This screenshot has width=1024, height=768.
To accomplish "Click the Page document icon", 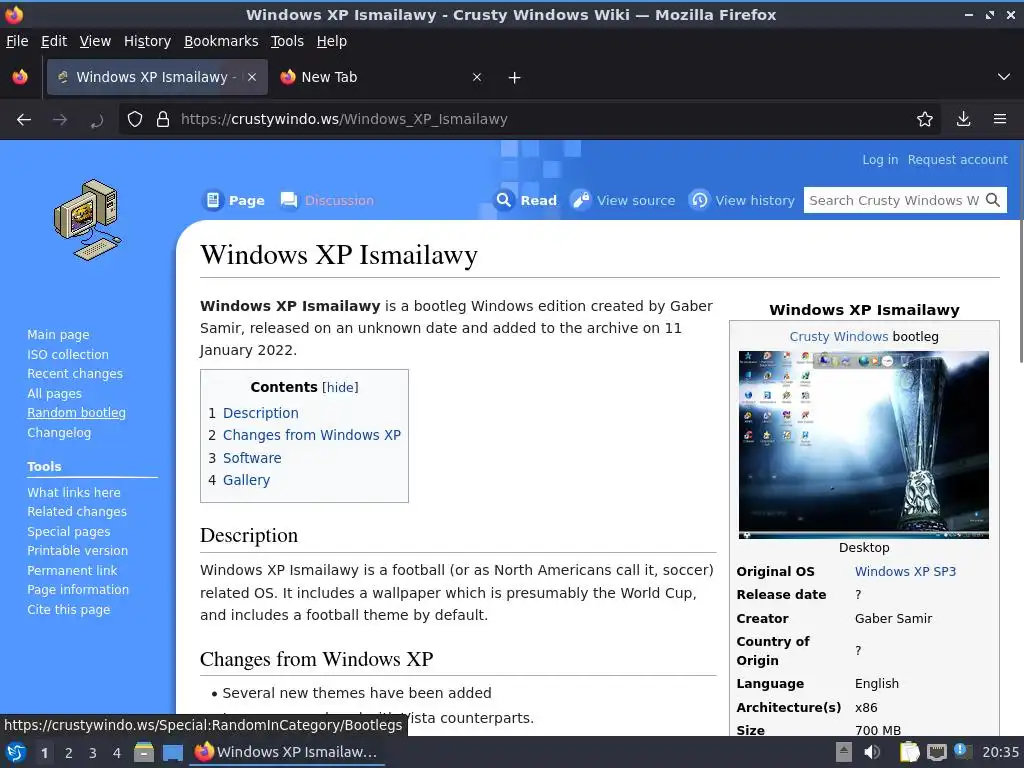I will click(213, 200).
